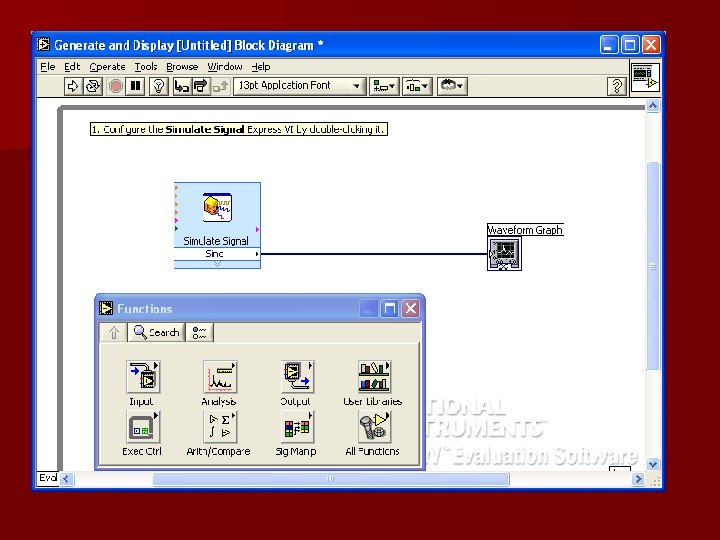The width and height of the screenshot is (720, 540).
Task: Open the Input functions subpalette
Action: [x=143, y=377]
